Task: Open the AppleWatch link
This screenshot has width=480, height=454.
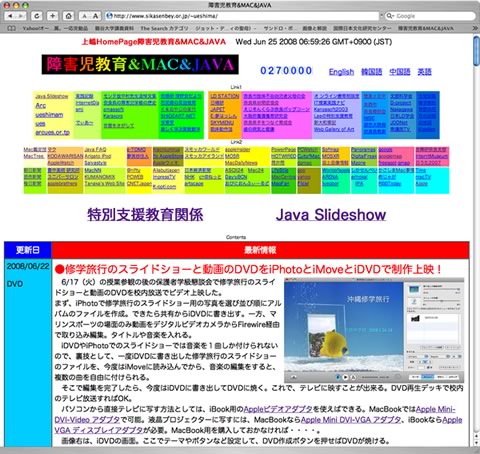Action: 60,163
